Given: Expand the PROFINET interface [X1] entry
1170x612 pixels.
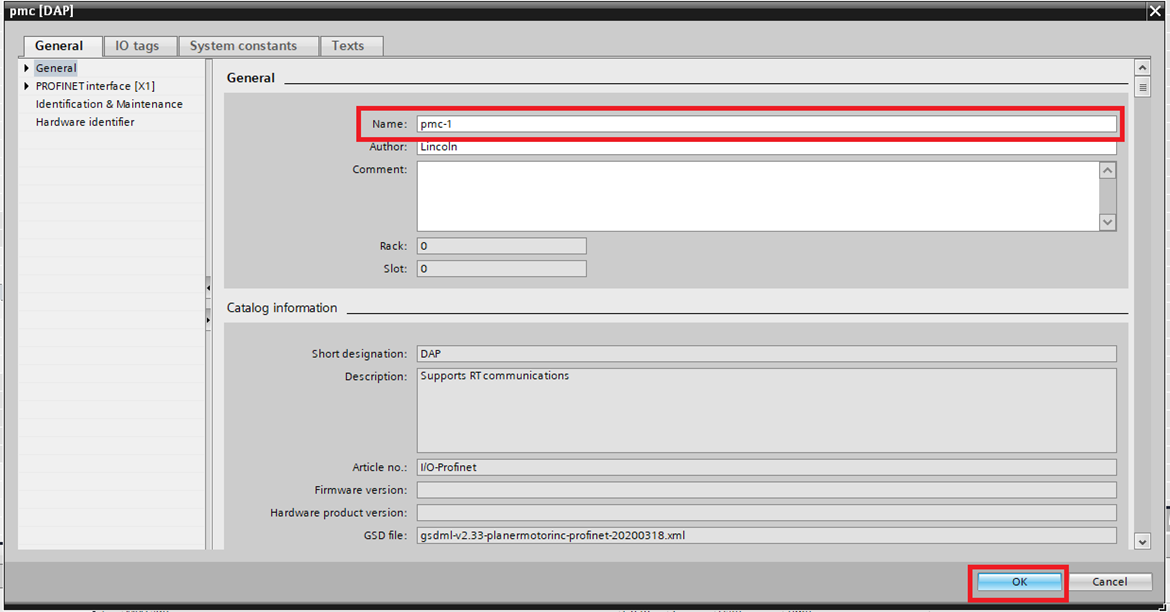Looking at the screenshot, I should (25, 85).
